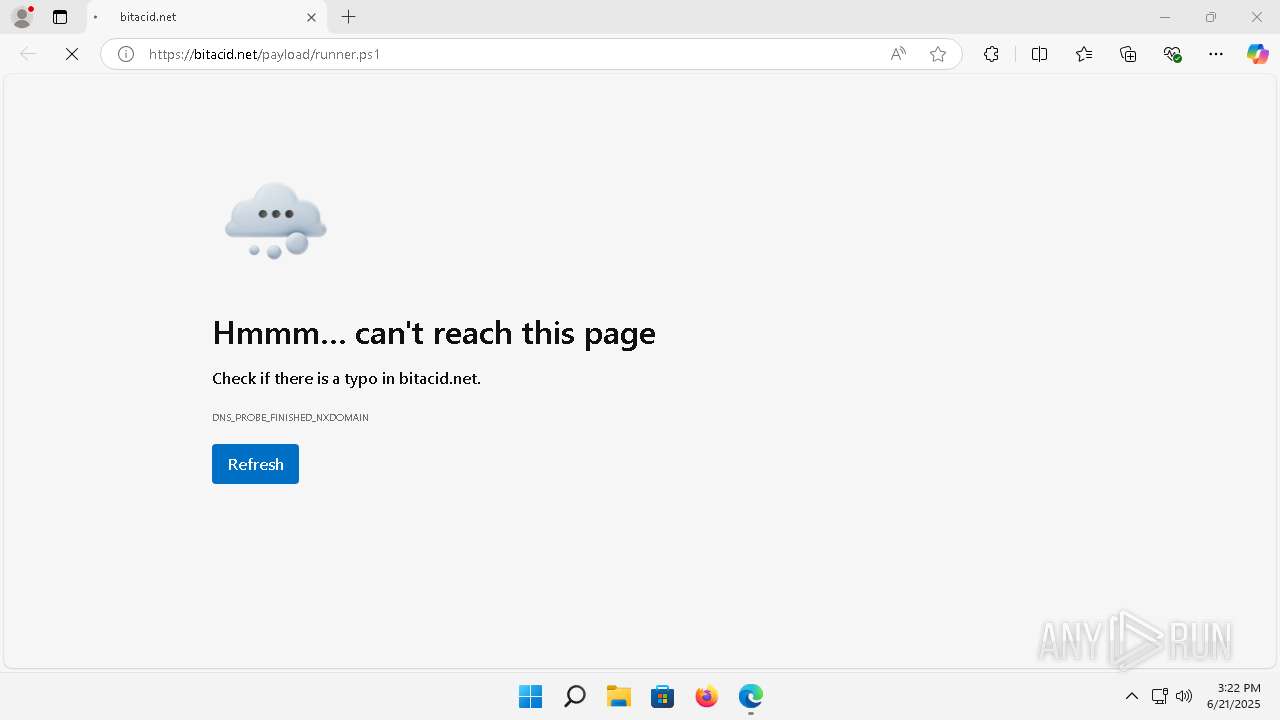Open the Windows Start menu
This screenshot has width=1280, height=720.
[530, 696]
